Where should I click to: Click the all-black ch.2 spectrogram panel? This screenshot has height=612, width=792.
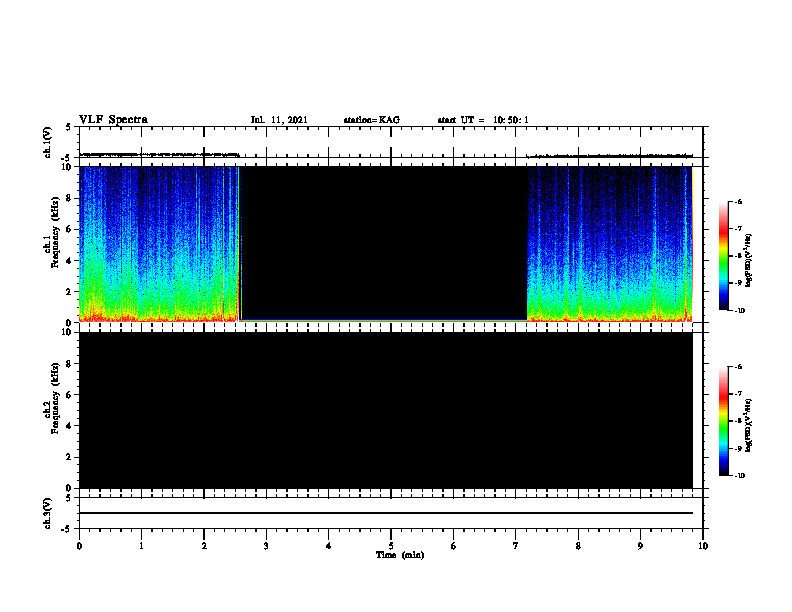tap(386, 410)
